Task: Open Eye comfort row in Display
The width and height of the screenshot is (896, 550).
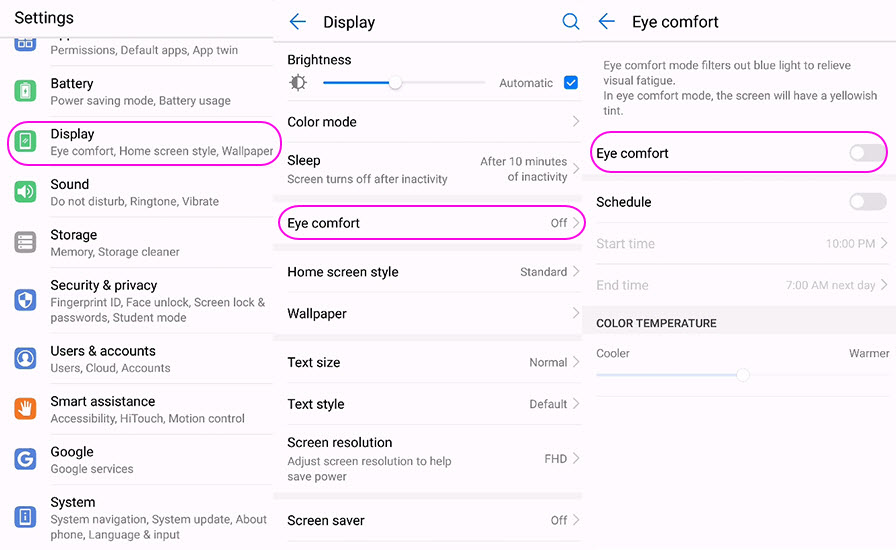Action: click(430, 223)
